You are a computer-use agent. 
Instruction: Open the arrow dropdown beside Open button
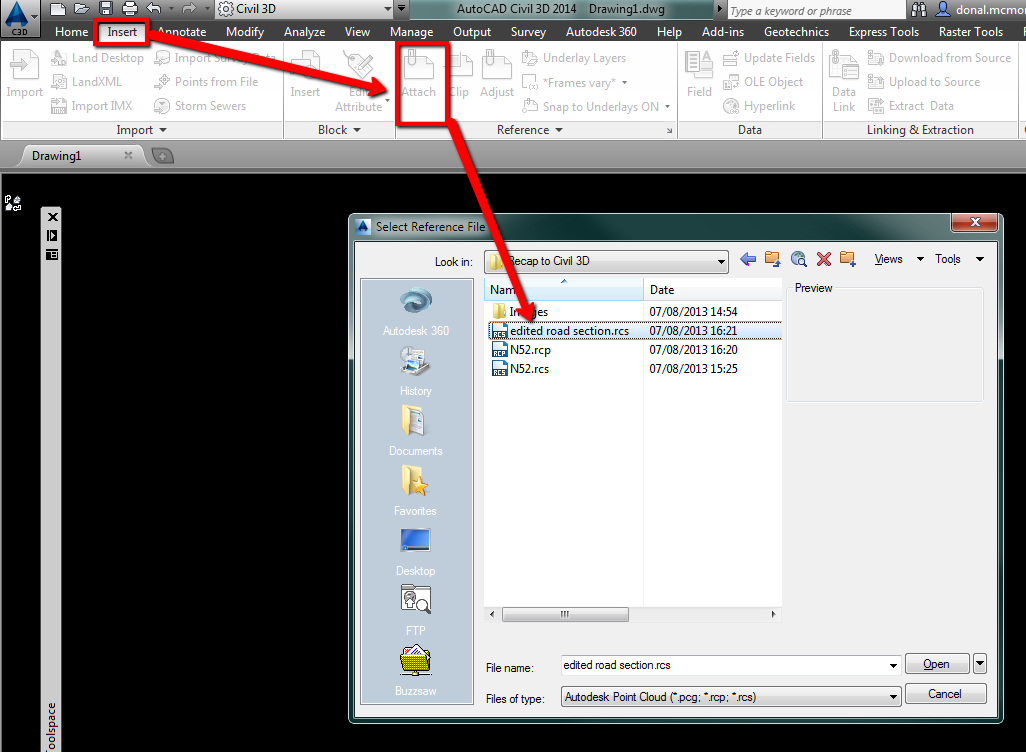[x=980, y=664]
